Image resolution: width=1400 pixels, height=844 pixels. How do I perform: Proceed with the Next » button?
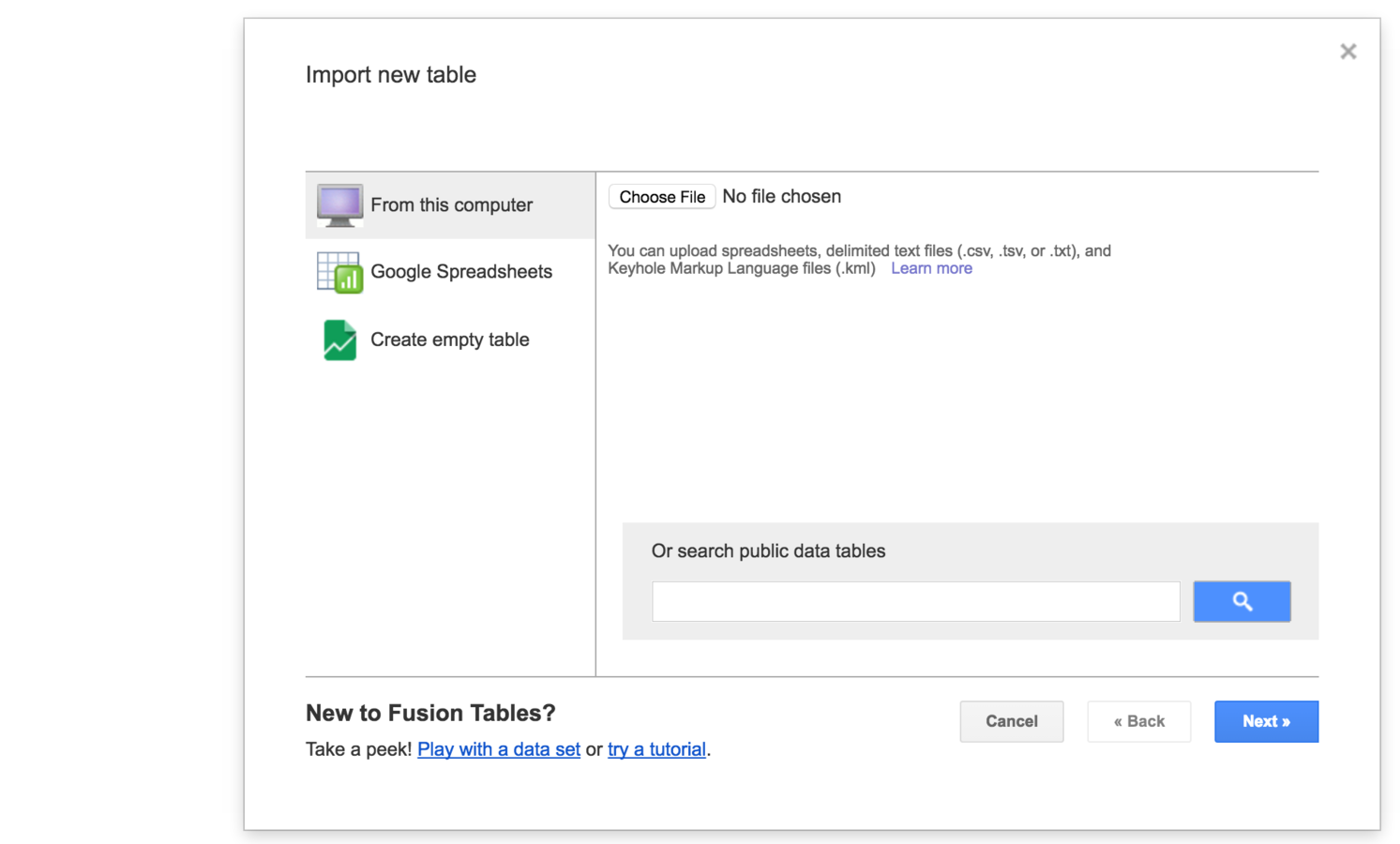point(1267,721)
